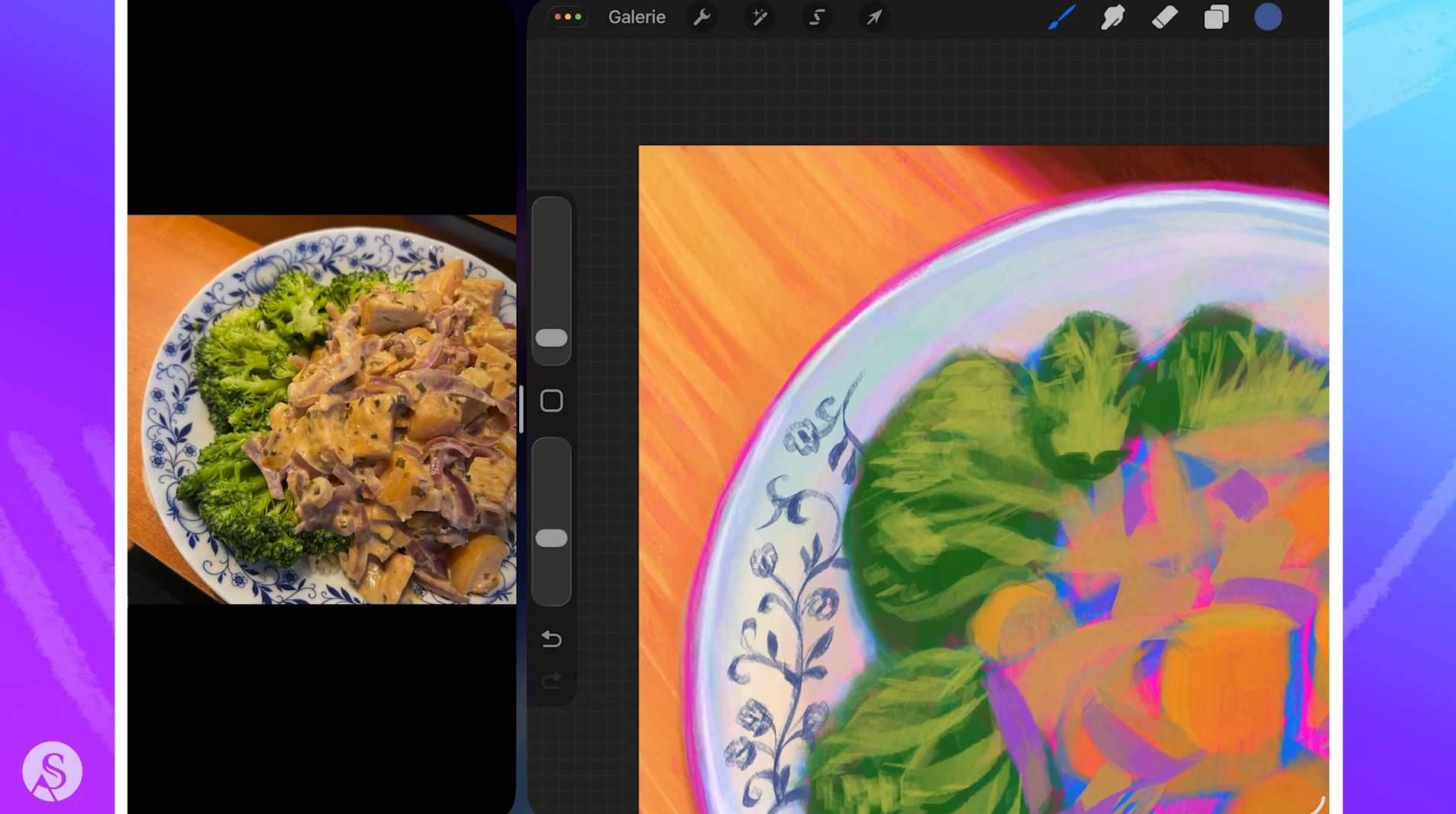Click the split view divider handle
This screenshot has height=814, width=1456.
521,409
